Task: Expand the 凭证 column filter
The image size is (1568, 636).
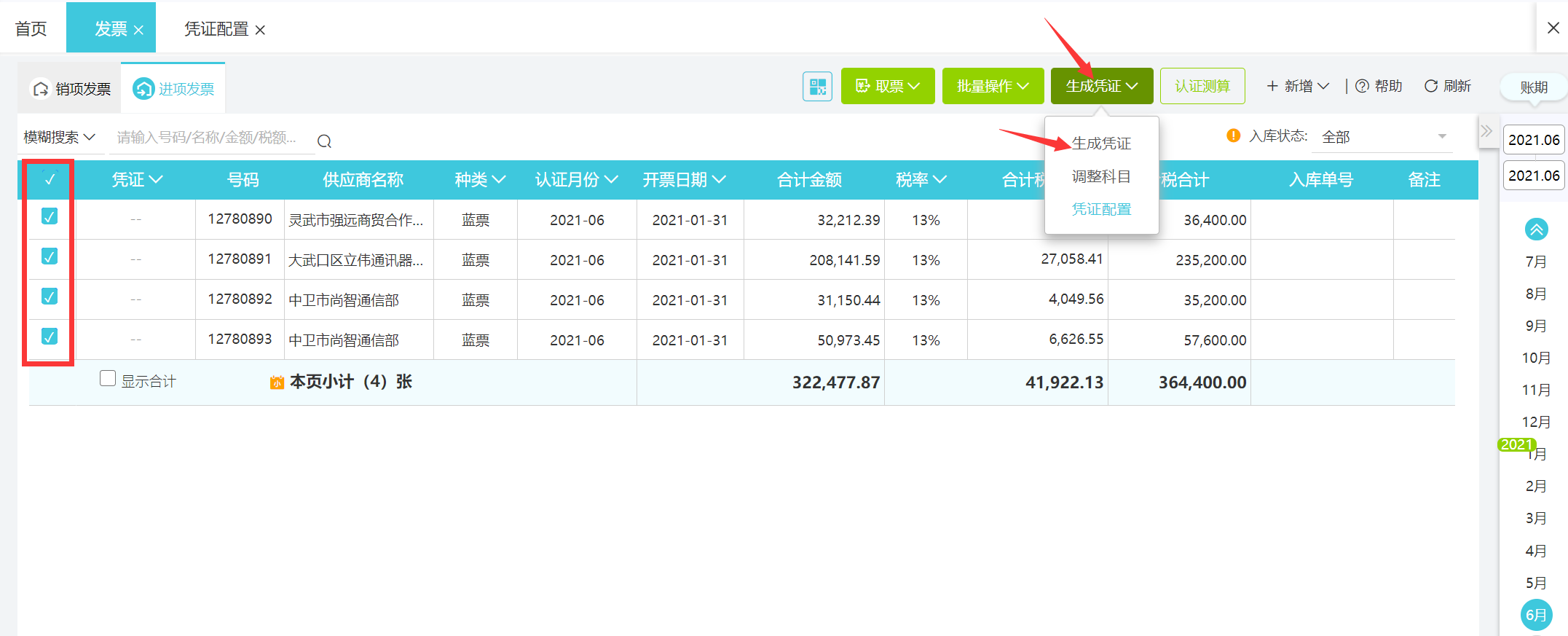Action: pos(155,179)
